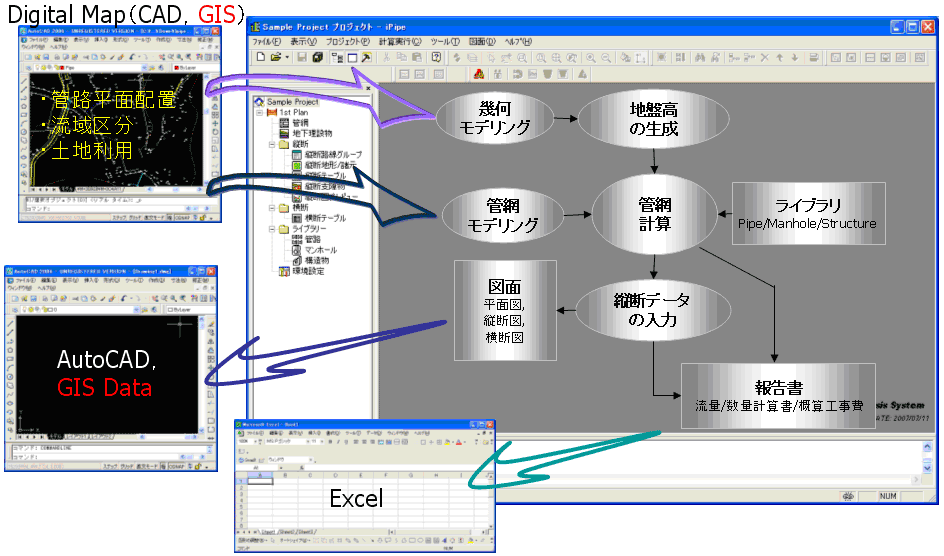Click output pane scroll-up arrow
Image resolution: width=944 pixels, height=556 pixels.
(x=927, y=448)
